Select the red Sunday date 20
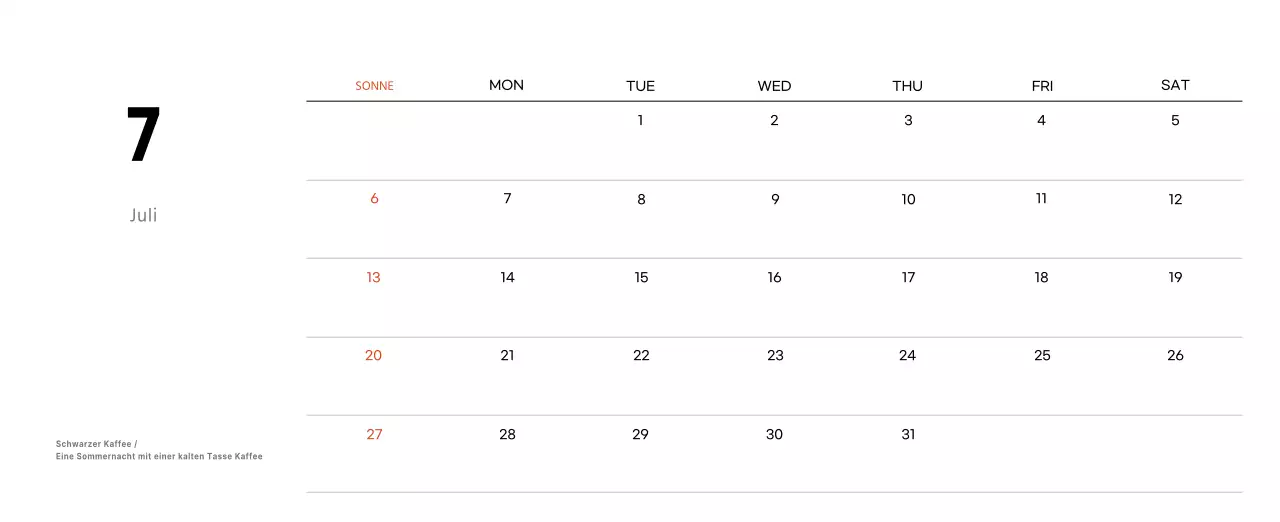 [373, 355]
